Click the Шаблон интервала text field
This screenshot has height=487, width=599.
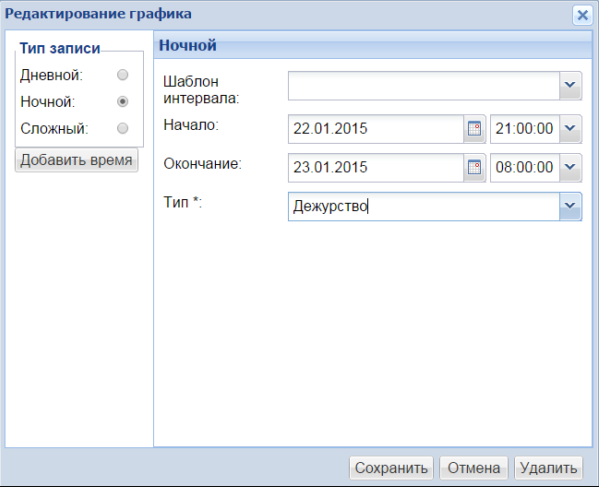click(x=424, y=86)
